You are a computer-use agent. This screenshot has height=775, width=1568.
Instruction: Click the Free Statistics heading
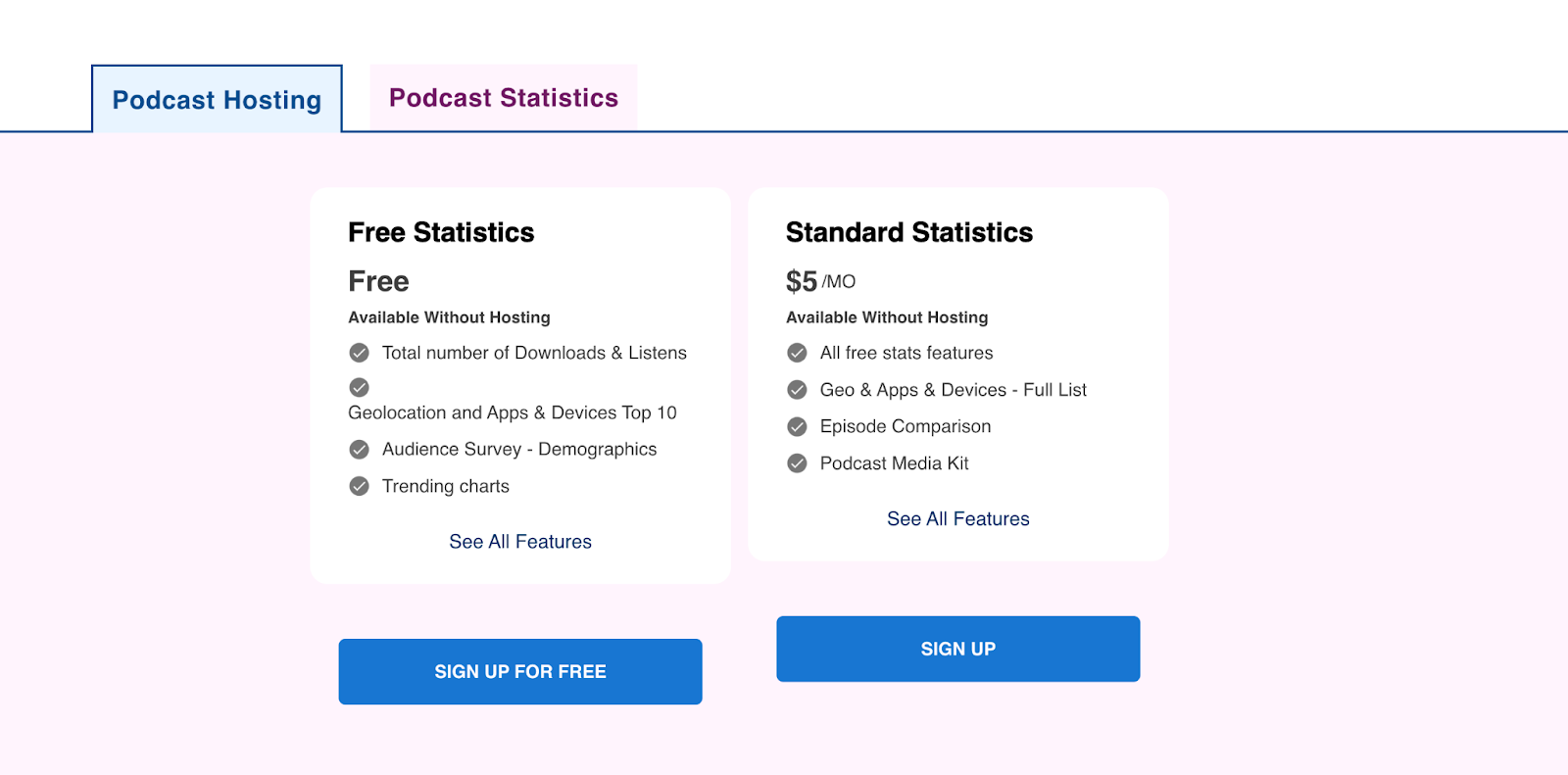point(440,232)
